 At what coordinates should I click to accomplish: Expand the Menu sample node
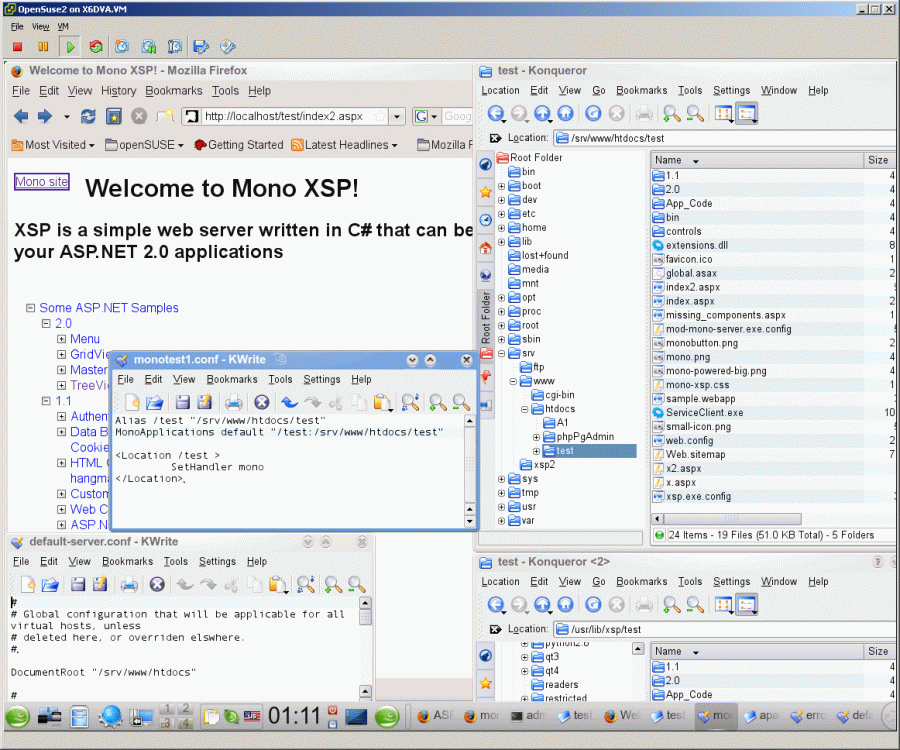[61, 339]
